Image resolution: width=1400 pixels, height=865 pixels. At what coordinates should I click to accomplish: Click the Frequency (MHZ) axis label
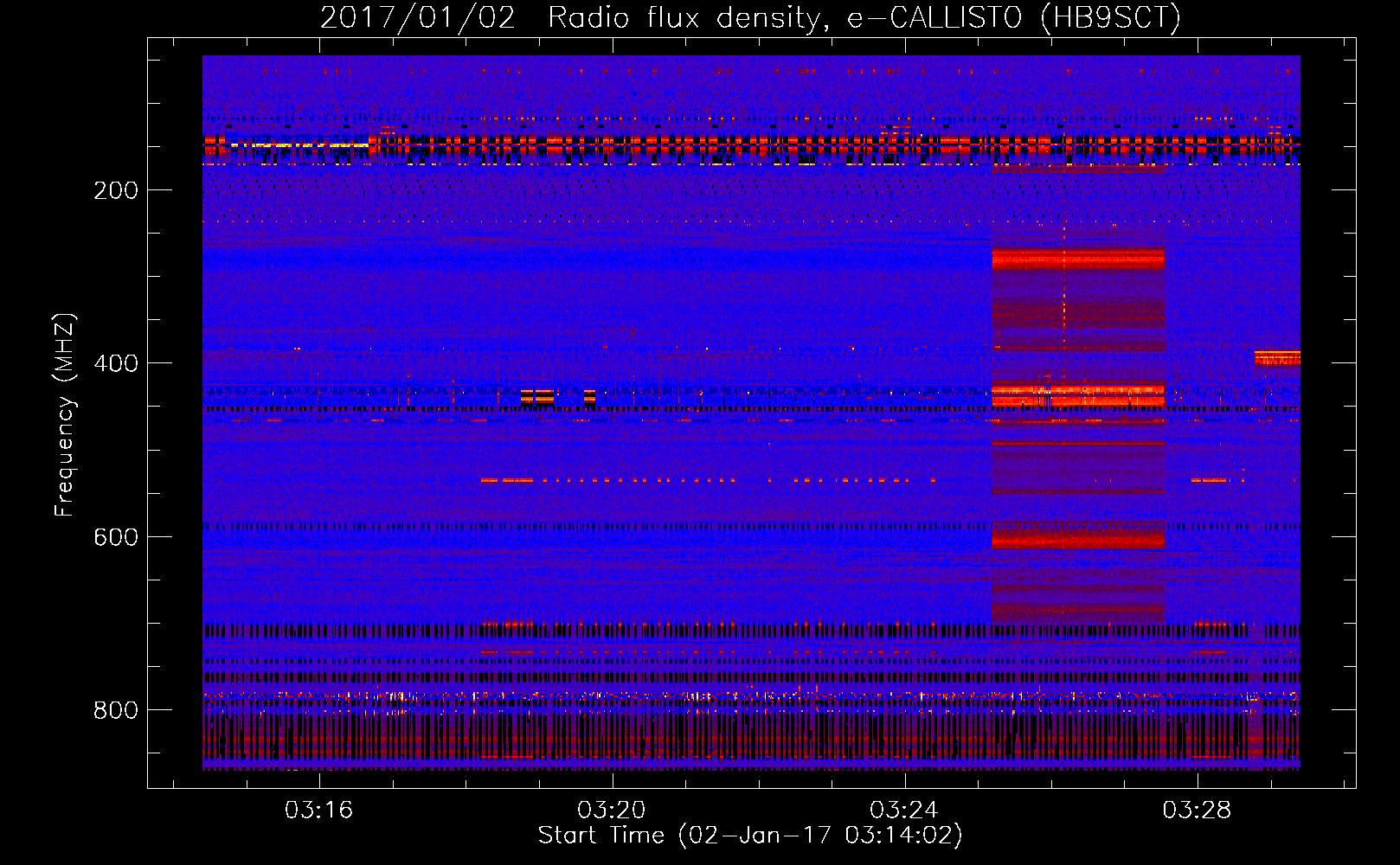(x=65, y=414)
